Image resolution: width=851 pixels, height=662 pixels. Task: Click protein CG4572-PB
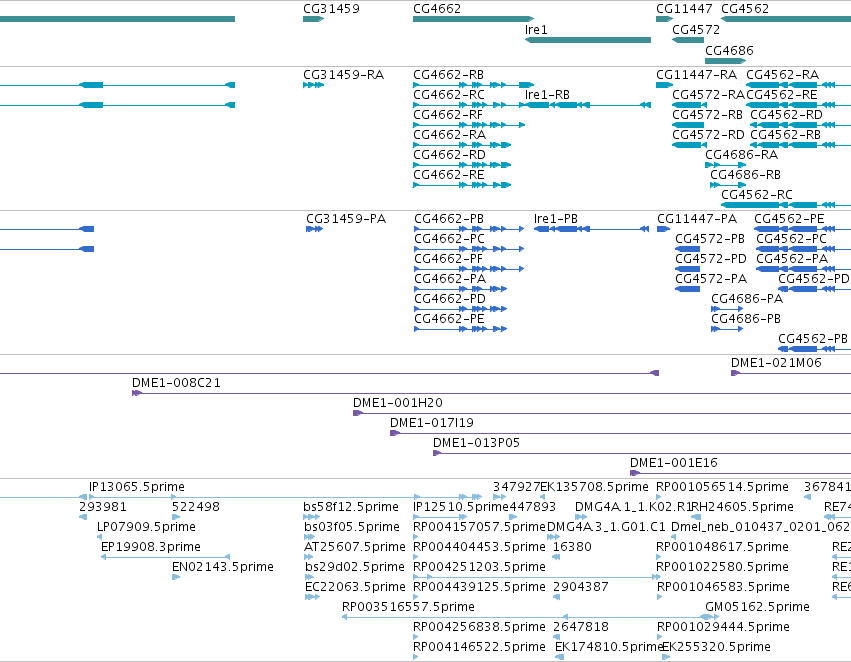(x=687, y=249)
